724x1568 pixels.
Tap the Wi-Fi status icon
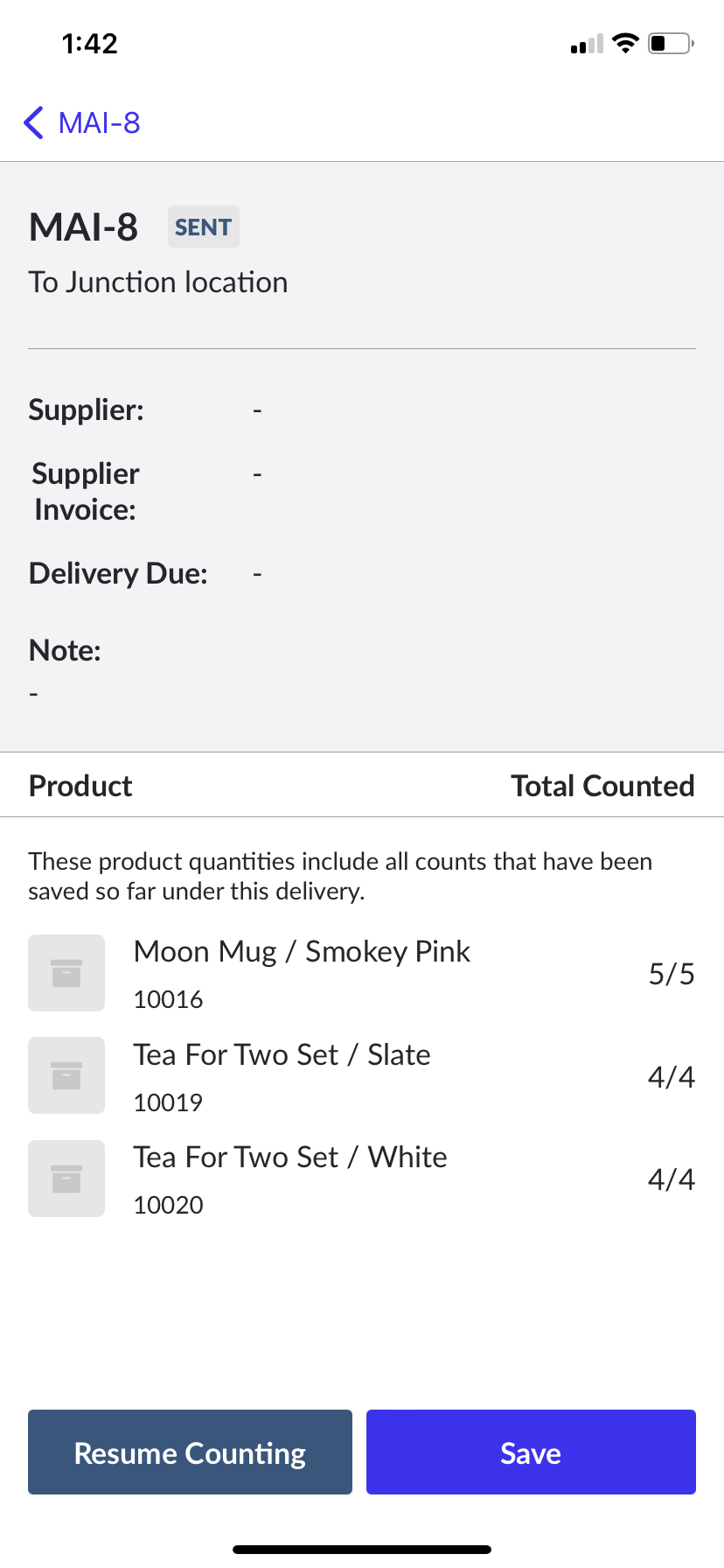[625, 44]
